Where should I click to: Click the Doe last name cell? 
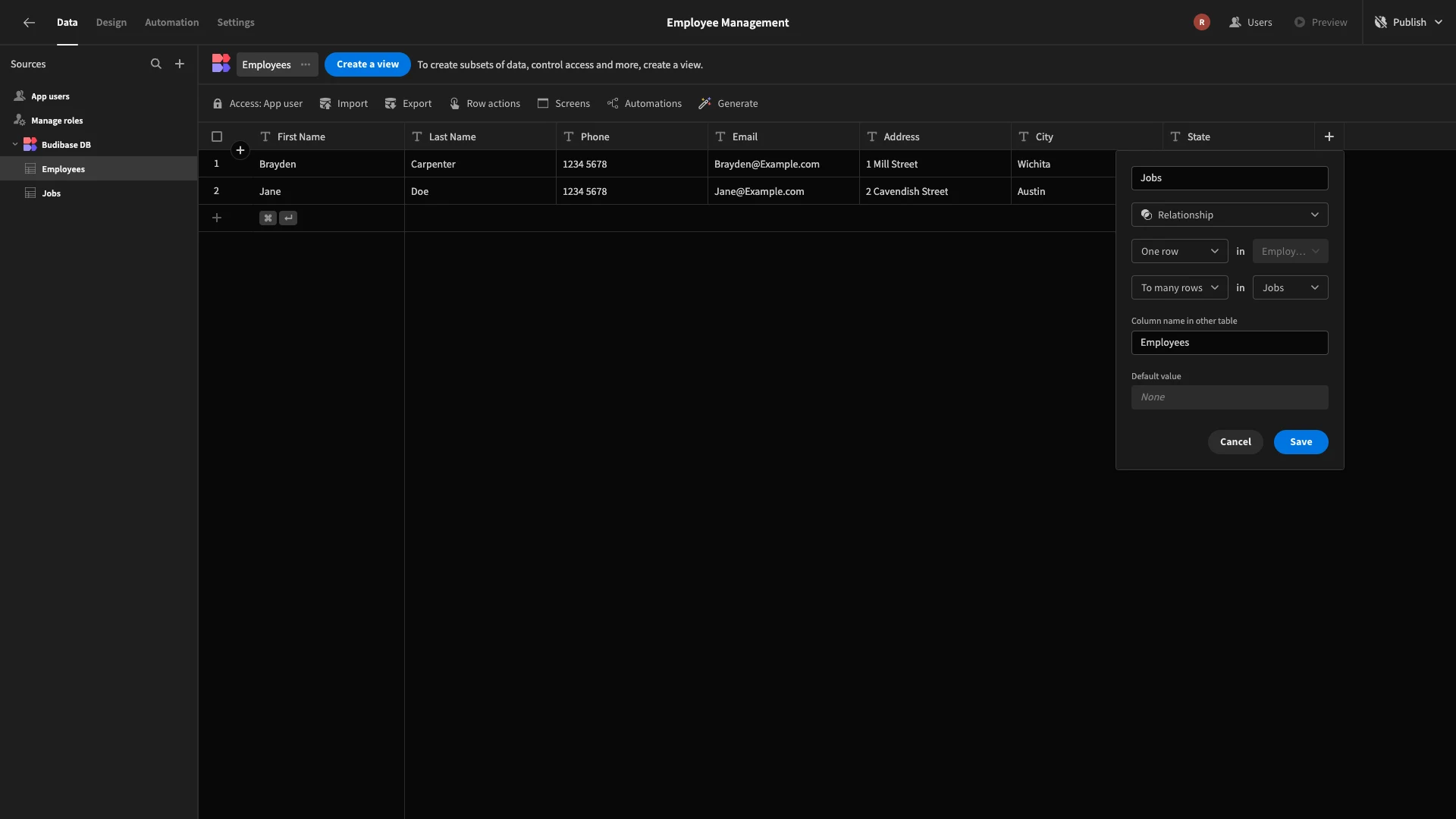point(480,191)
